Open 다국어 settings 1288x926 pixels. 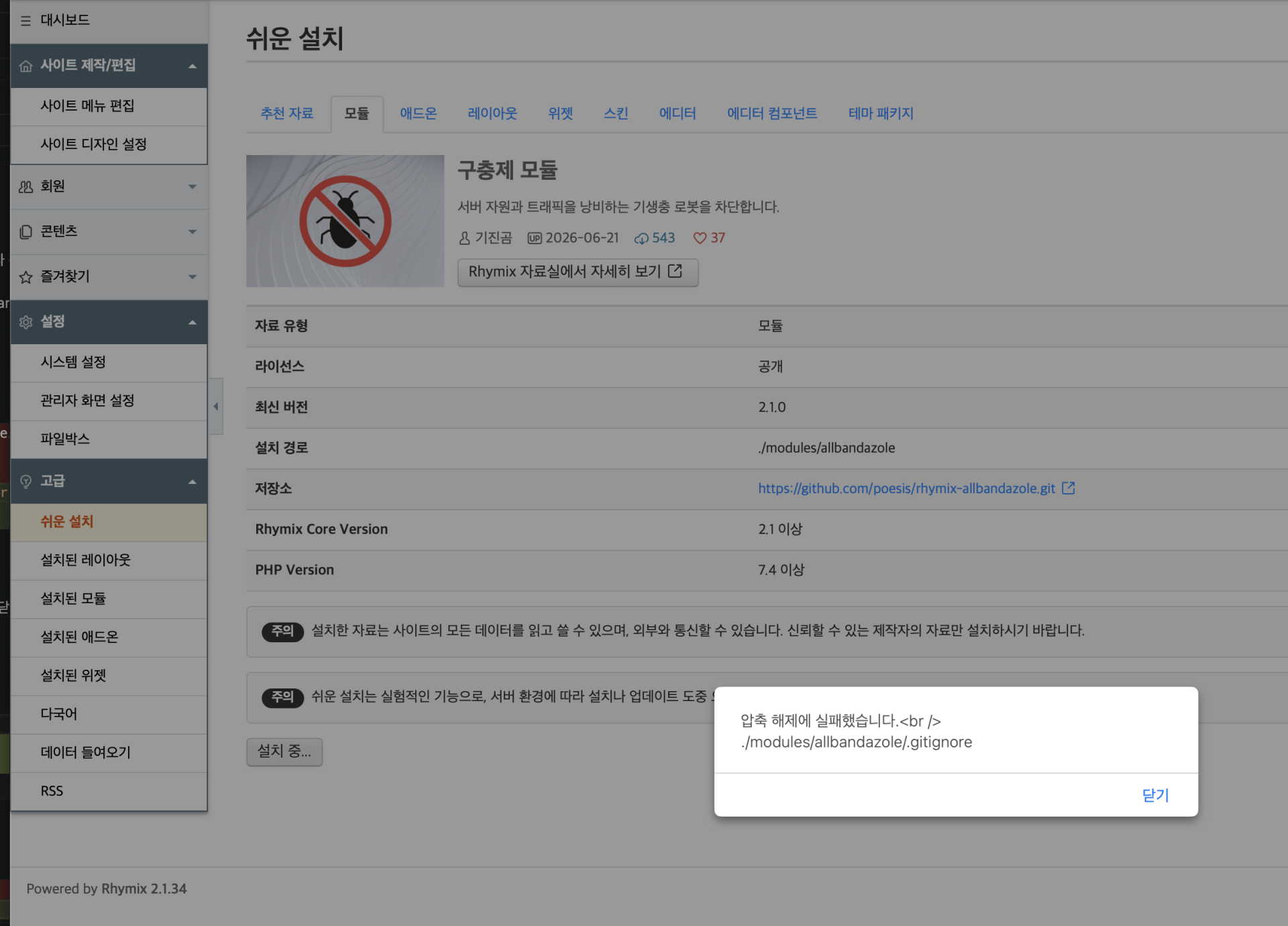(109, 714)
